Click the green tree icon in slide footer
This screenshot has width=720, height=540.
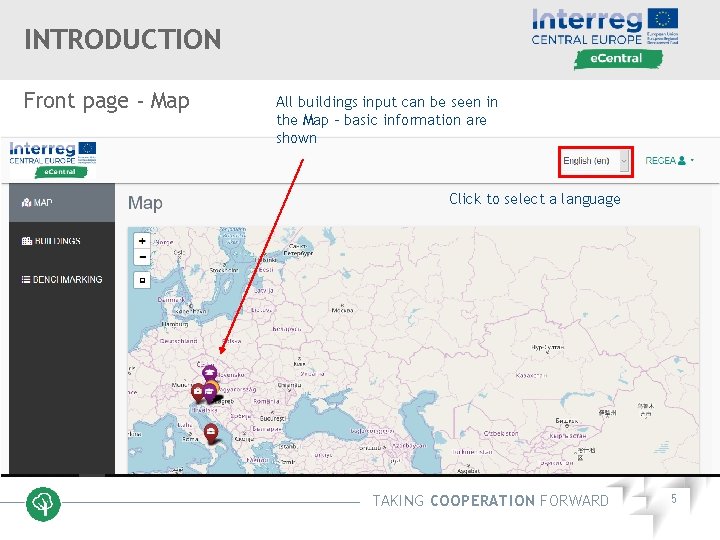click(43, 504)
